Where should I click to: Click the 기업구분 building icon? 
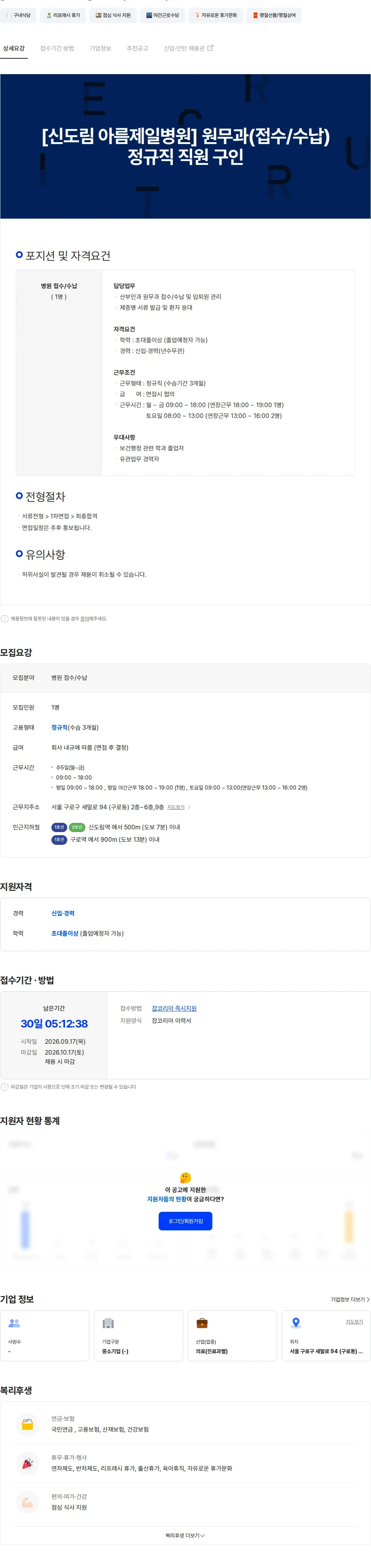[x=108, y=1323]
